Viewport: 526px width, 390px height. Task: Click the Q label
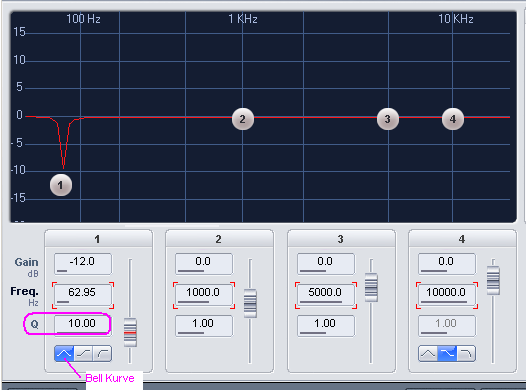[x=34, y=324]
